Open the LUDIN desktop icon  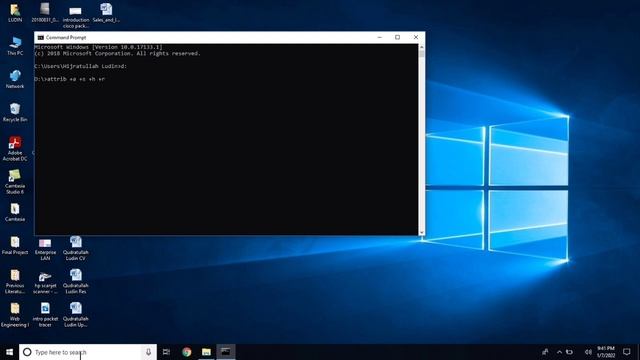point(15,13)
